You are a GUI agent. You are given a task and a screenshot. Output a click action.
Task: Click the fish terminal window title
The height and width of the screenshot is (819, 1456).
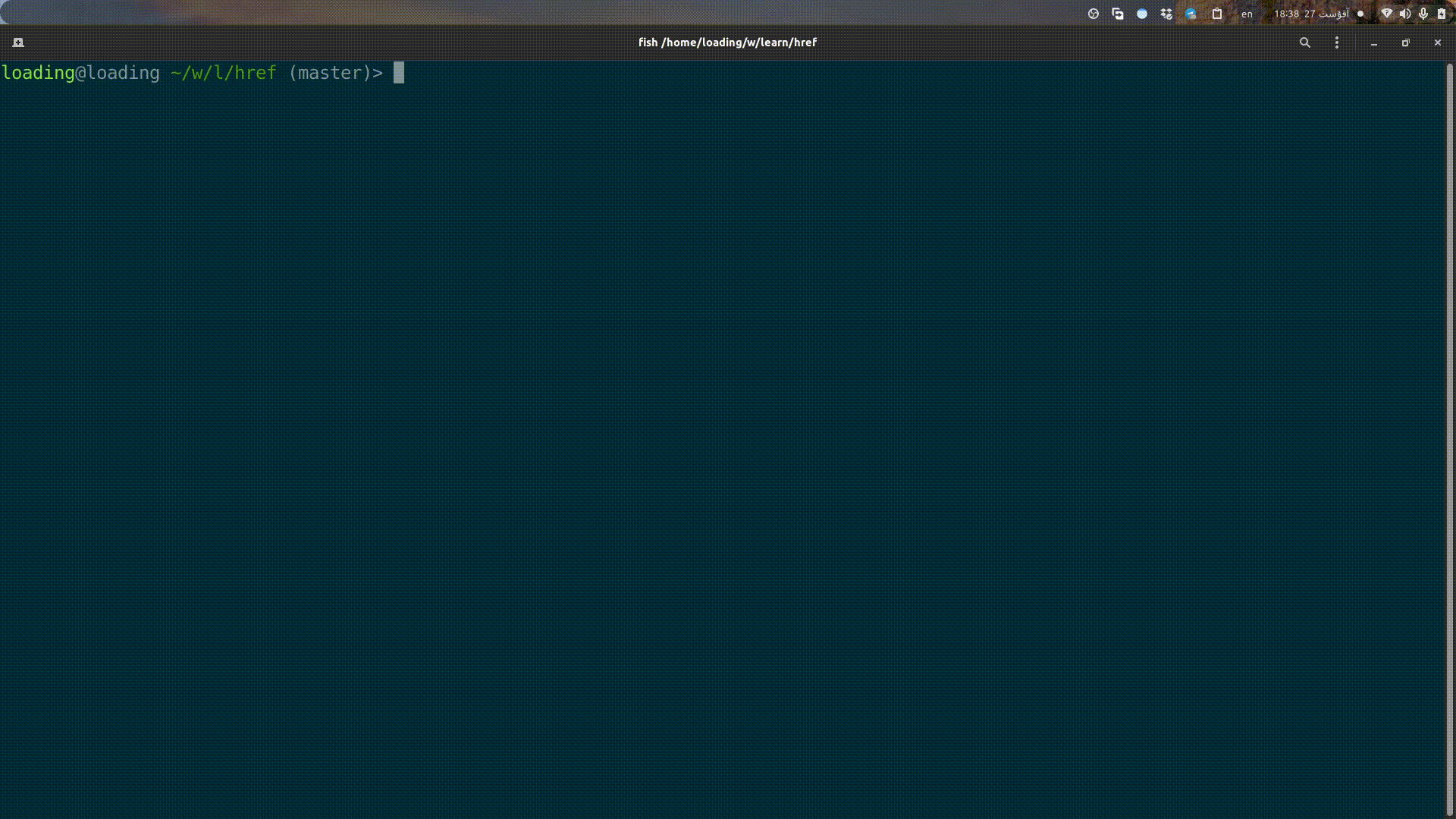click(x=727, y=42)
